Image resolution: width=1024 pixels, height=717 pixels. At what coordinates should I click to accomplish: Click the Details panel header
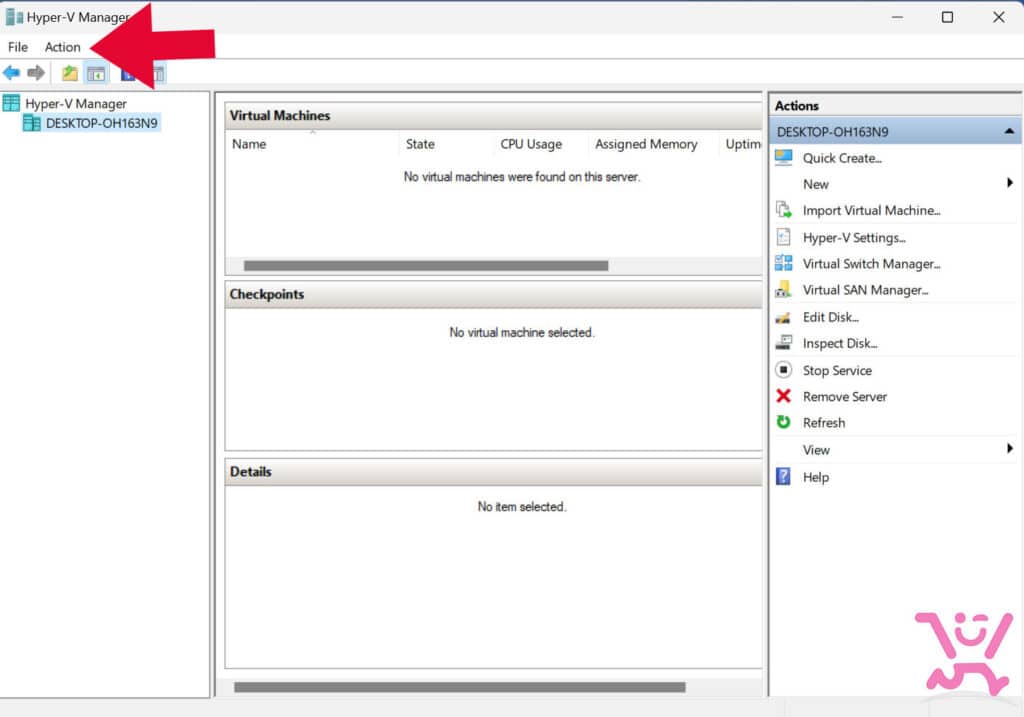click(x=494, y=472)
